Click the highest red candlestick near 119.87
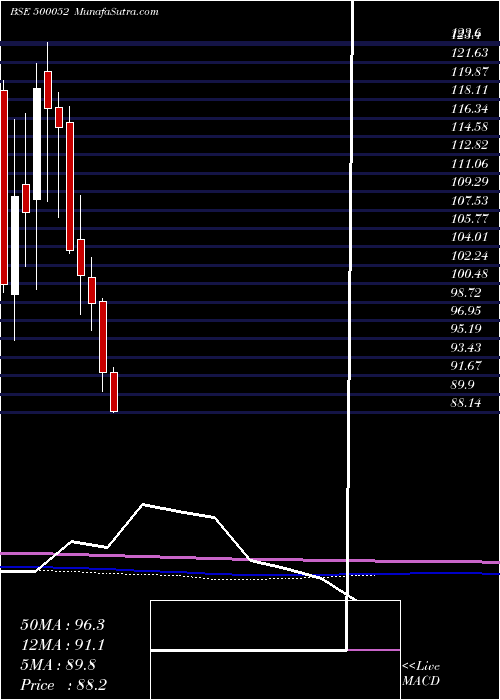500x700 pixels. [48, 89]
